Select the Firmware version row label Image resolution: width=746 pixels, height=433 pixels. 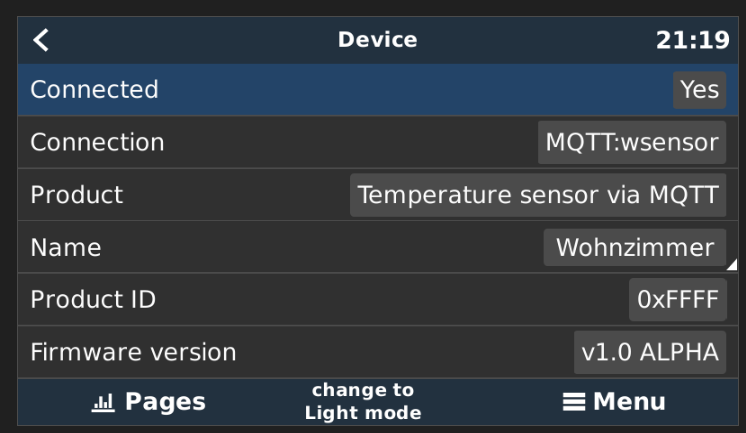[133, 353]
